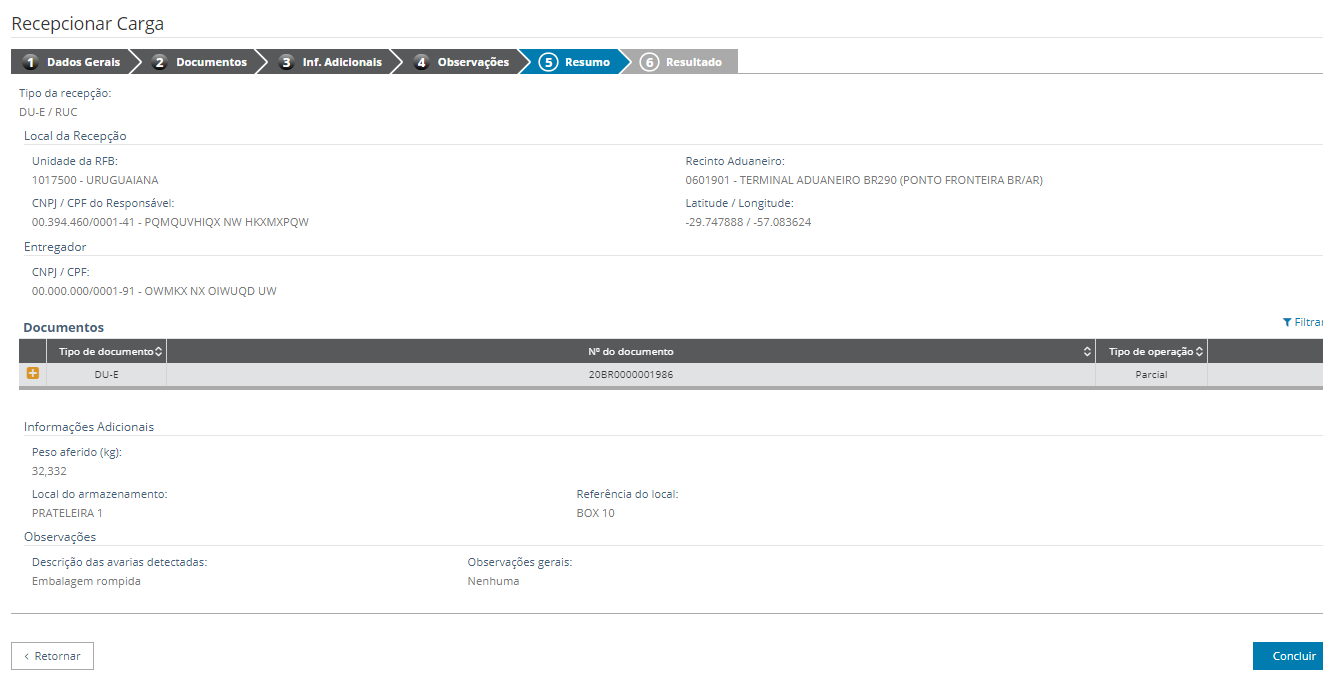
Task: Select the Resumo step tab
Action: click(x=587, y=62)
